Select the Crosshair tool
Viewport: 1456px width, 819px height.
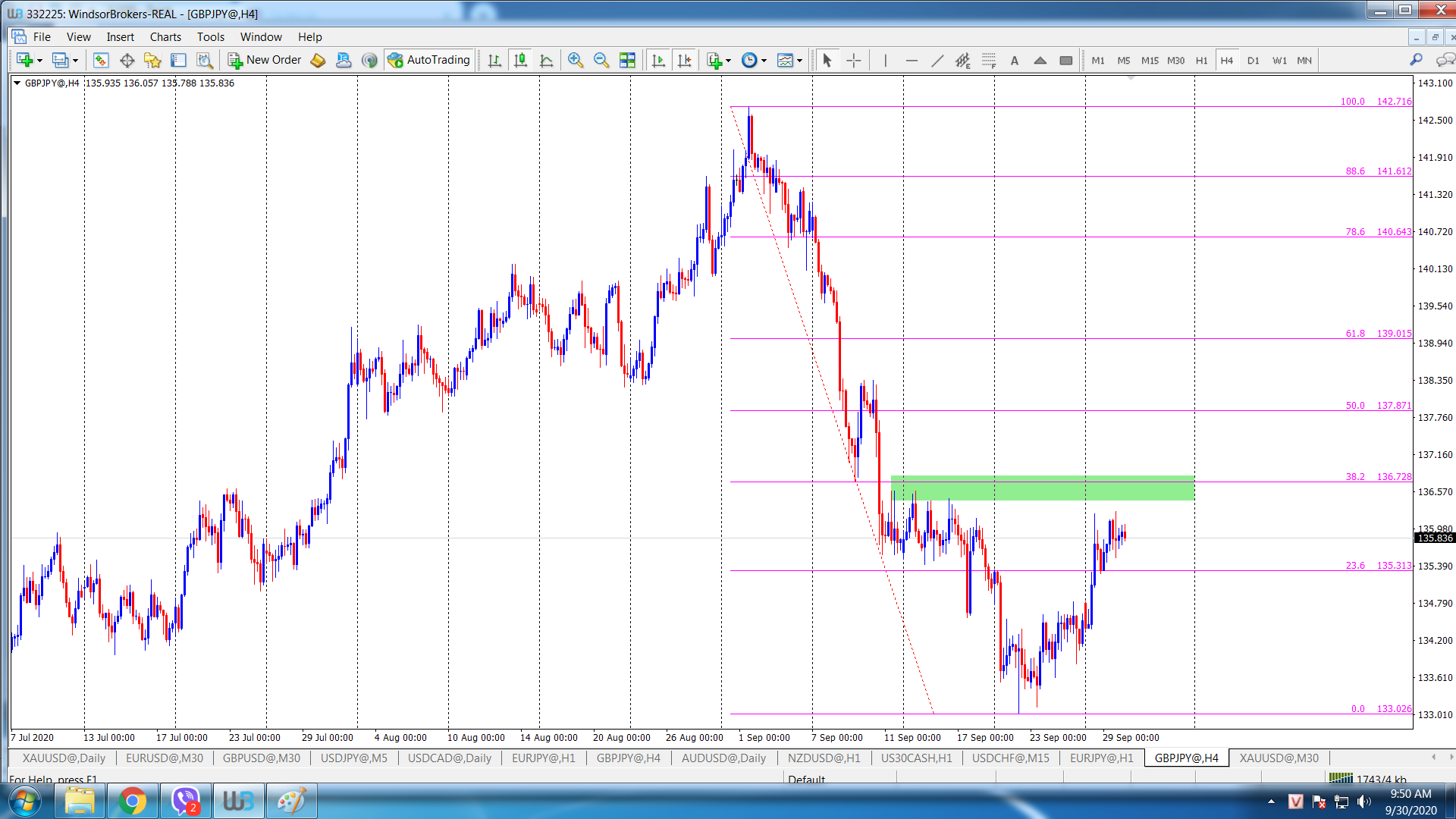tap(853, 60)
